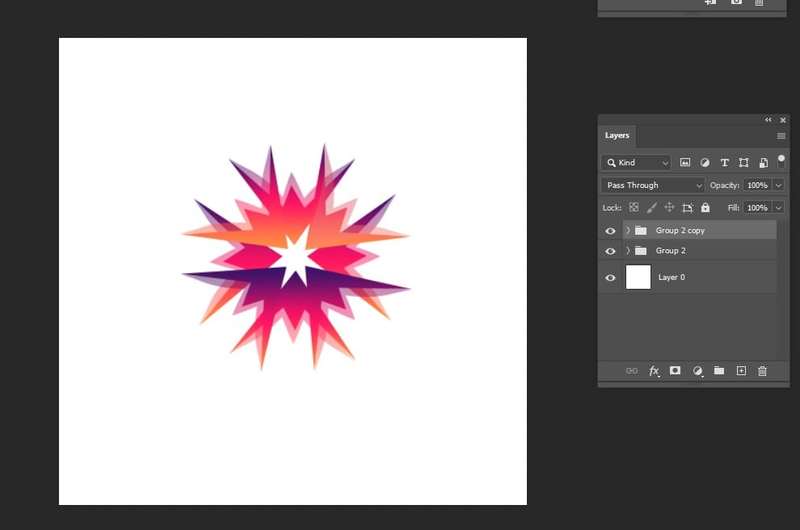The width and height of the screenshot is (800, 530).
Task: Delete layer with trash icon
Action: (762, 371)
